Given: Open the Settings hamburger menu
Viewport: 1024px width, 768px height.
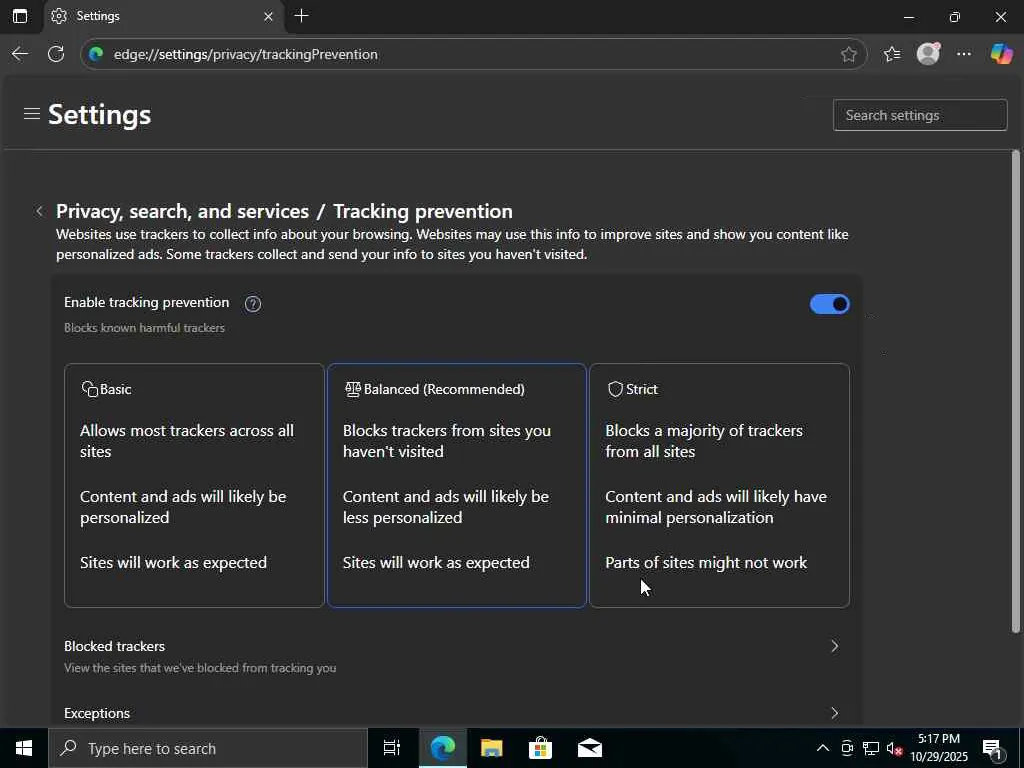Looking at the screenshot, I should pos(31,114).
